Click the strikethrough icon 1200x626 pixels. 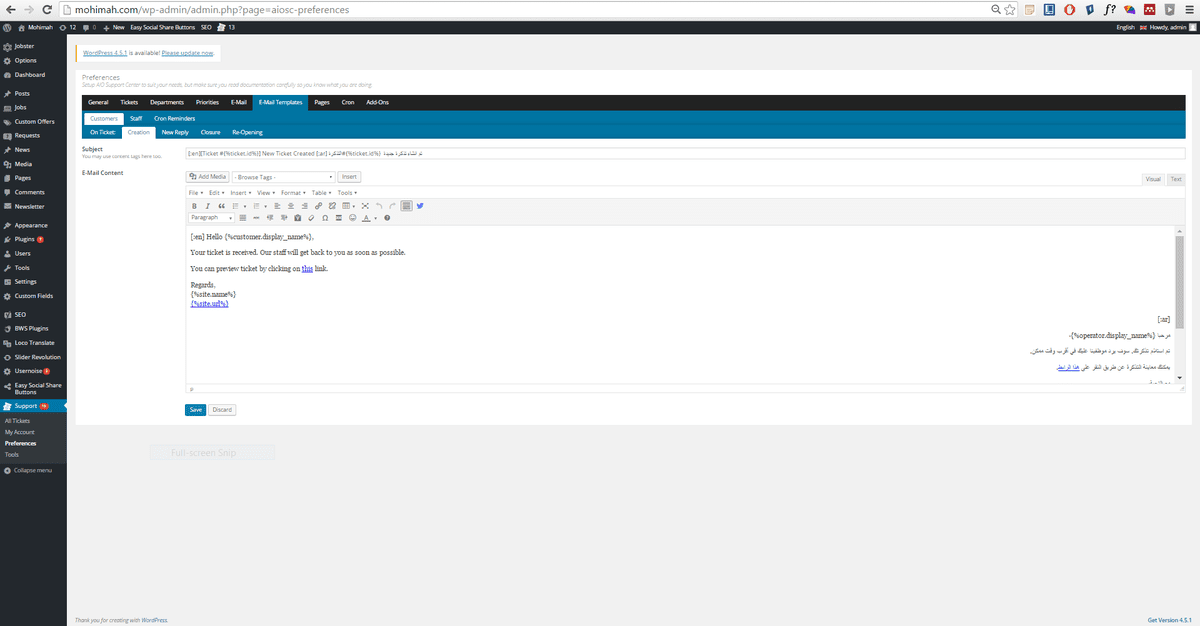pyautogui.click(x=256, y=218)
